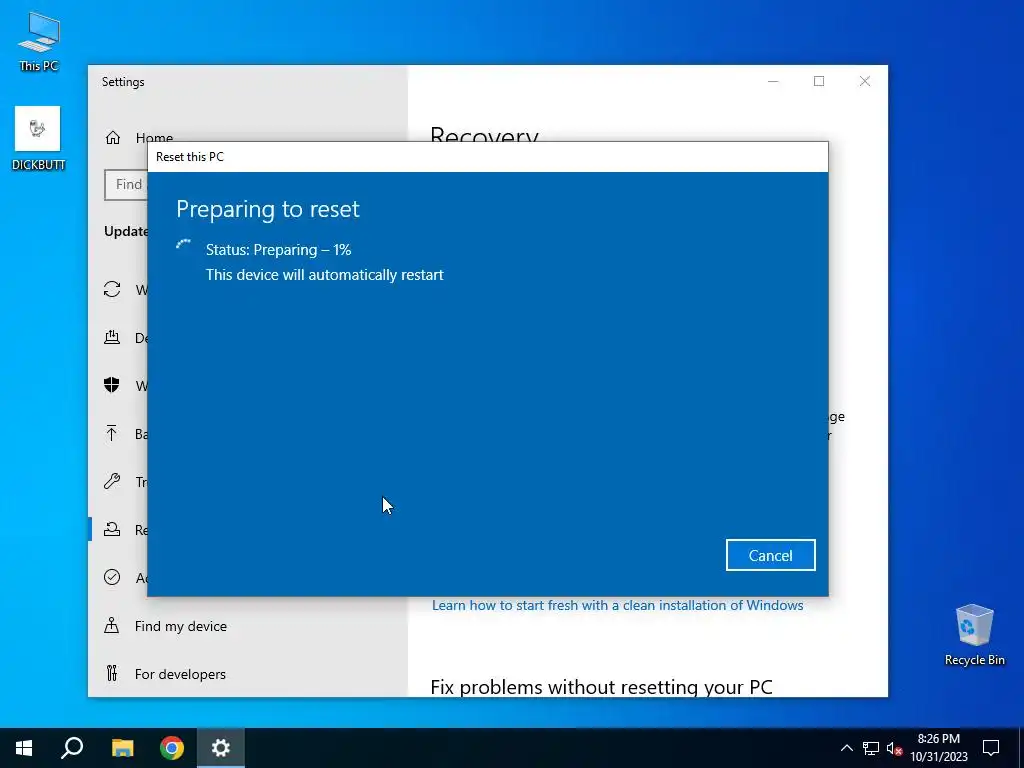This screenshot has width=1024, height=768.
Task: Click the Preparing to reset heading
Action: pos(268,209)
